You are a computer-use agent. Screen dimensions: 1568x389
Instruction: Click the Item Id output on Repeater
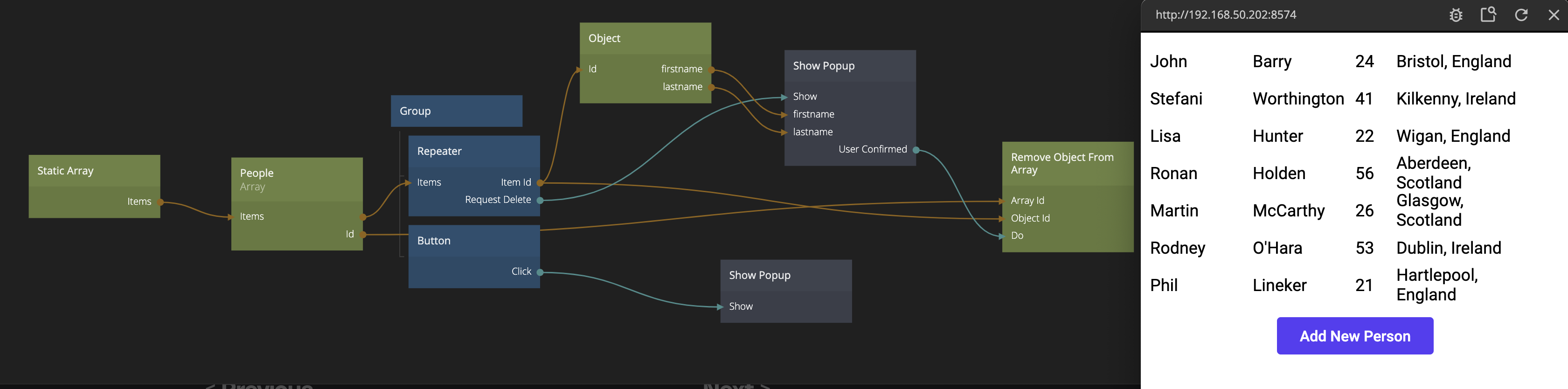point(539,182)
